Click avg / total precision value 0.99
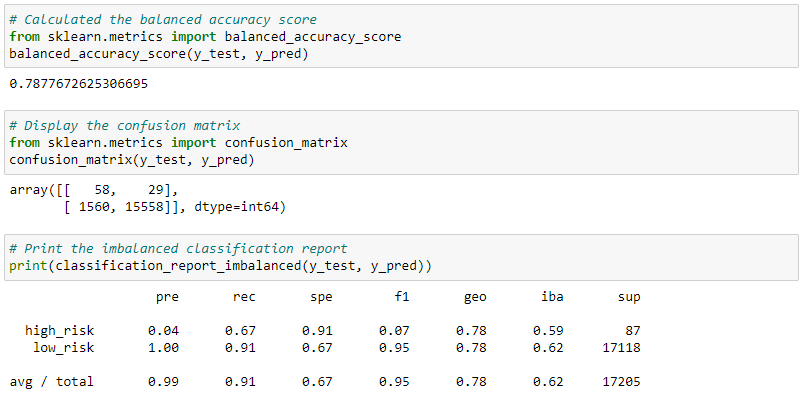 [164, 382]
